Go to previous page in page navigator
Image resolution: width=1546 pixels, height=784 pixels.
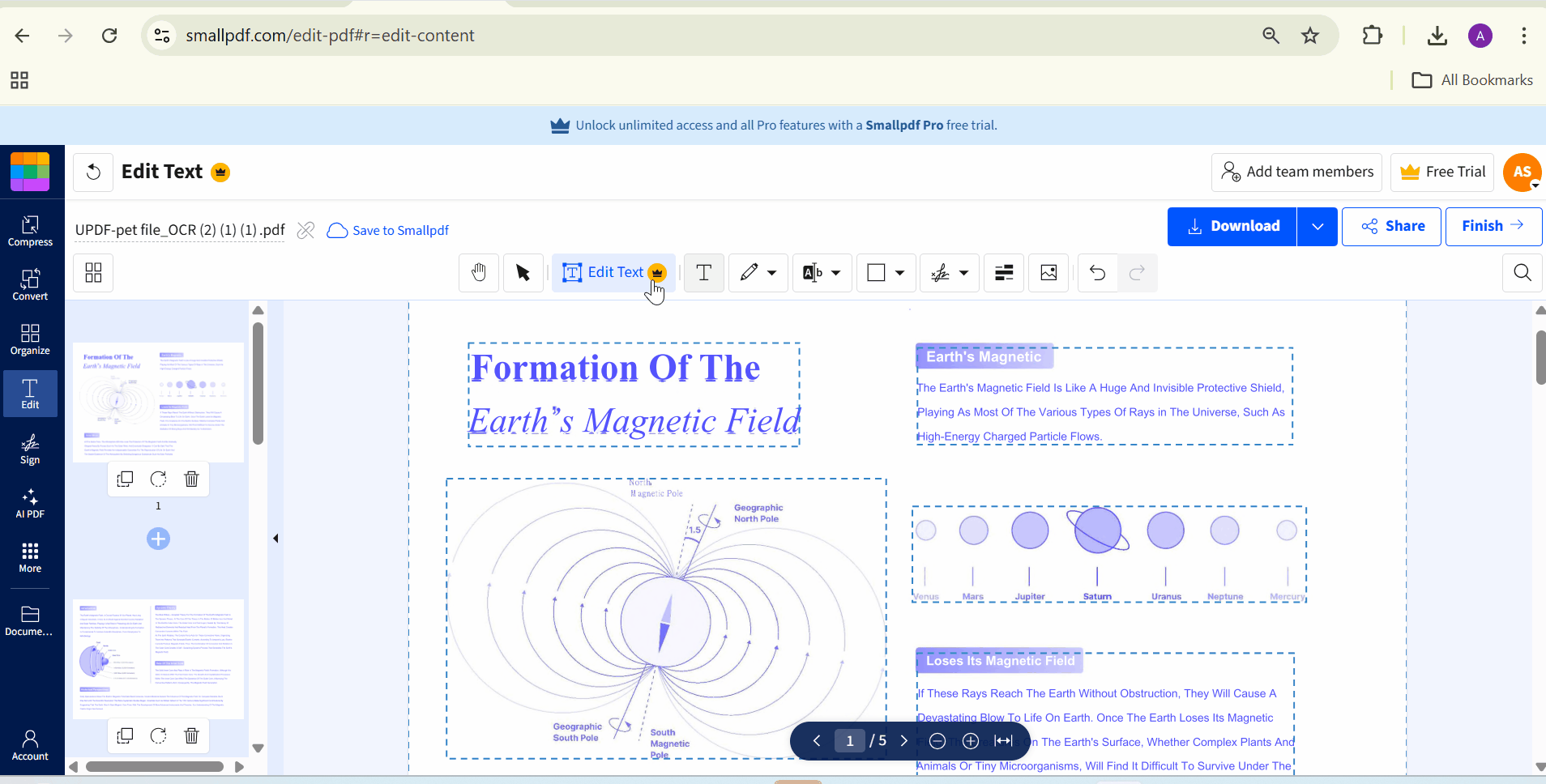817,740
